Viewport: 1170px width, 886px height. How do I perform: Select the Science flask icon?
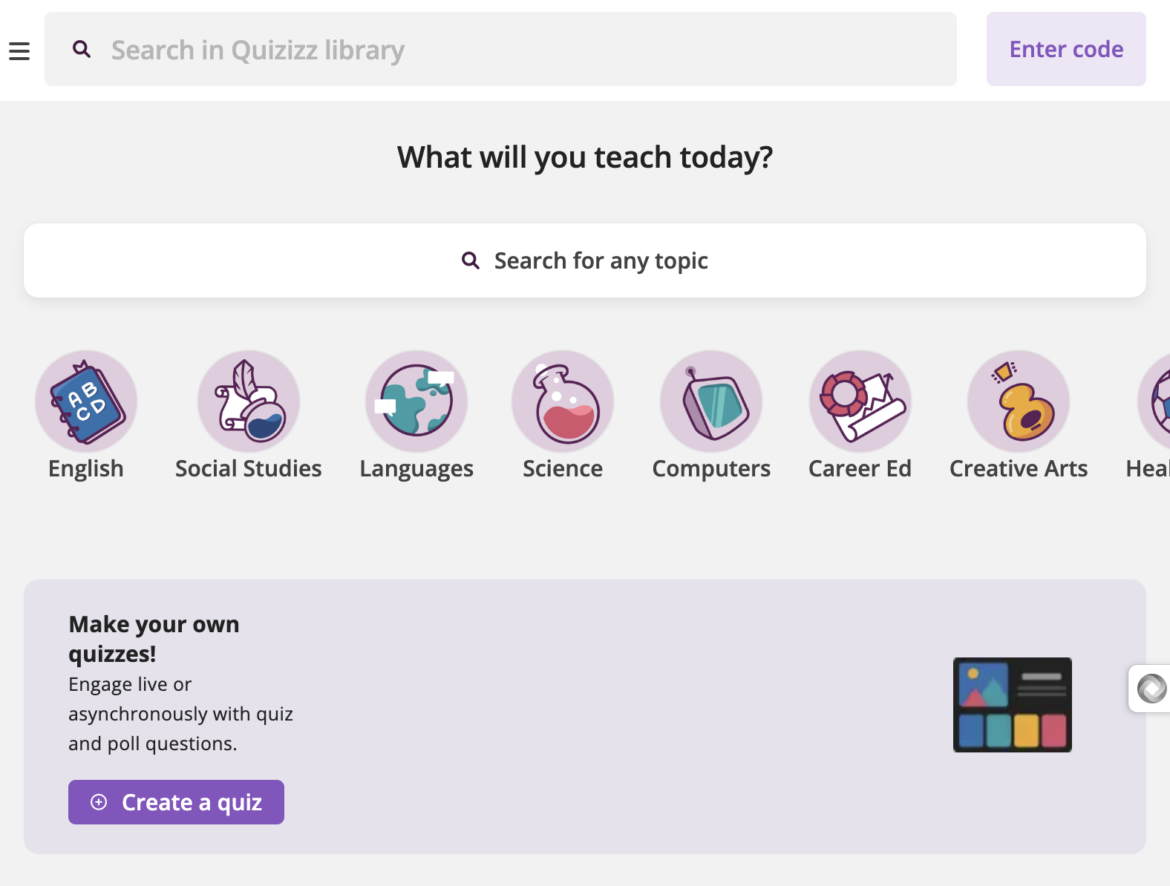point(563,400)
